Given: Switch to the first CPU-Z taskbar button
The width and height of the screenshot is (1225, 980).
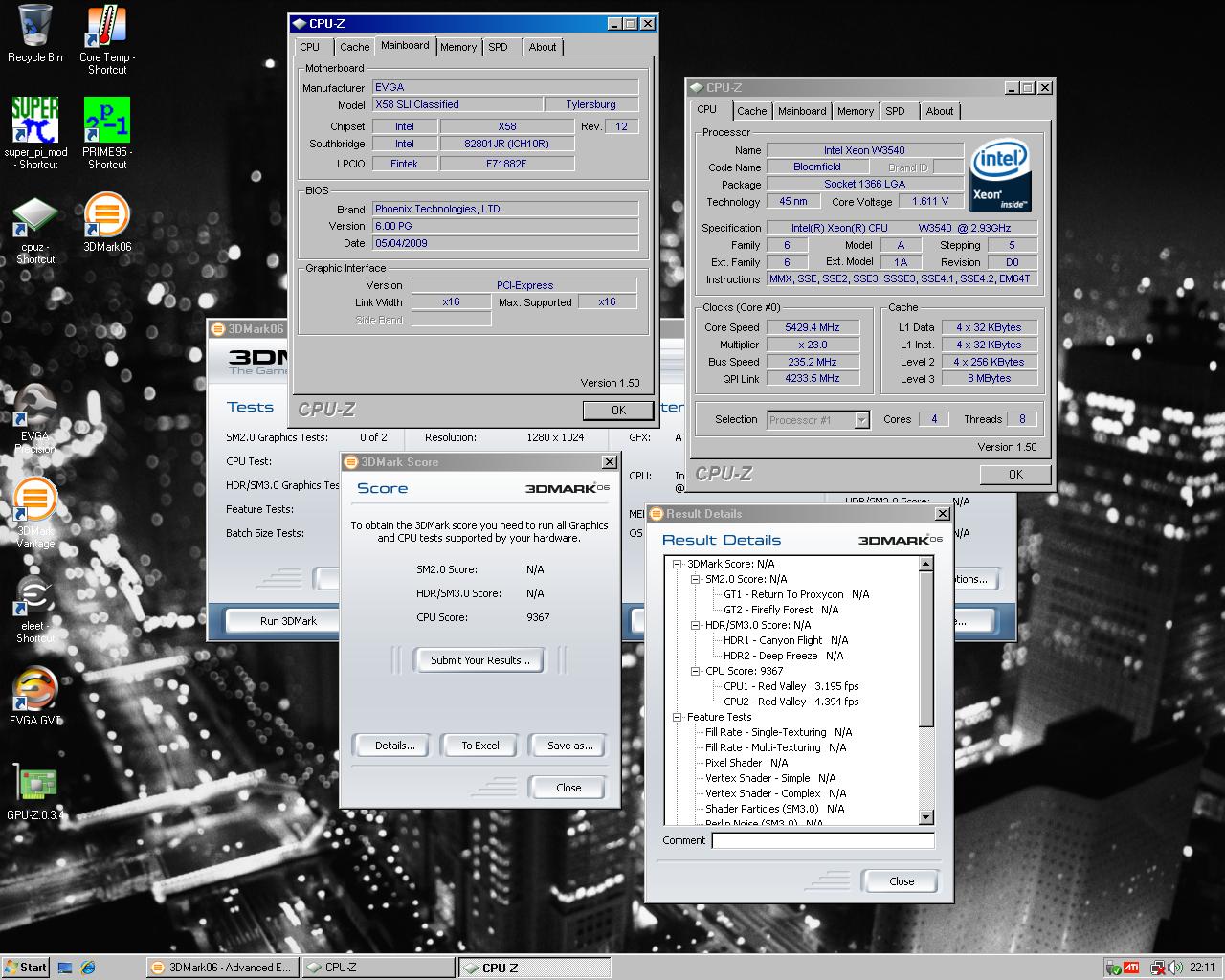Looking at the screenshot, I should point(378,968).
